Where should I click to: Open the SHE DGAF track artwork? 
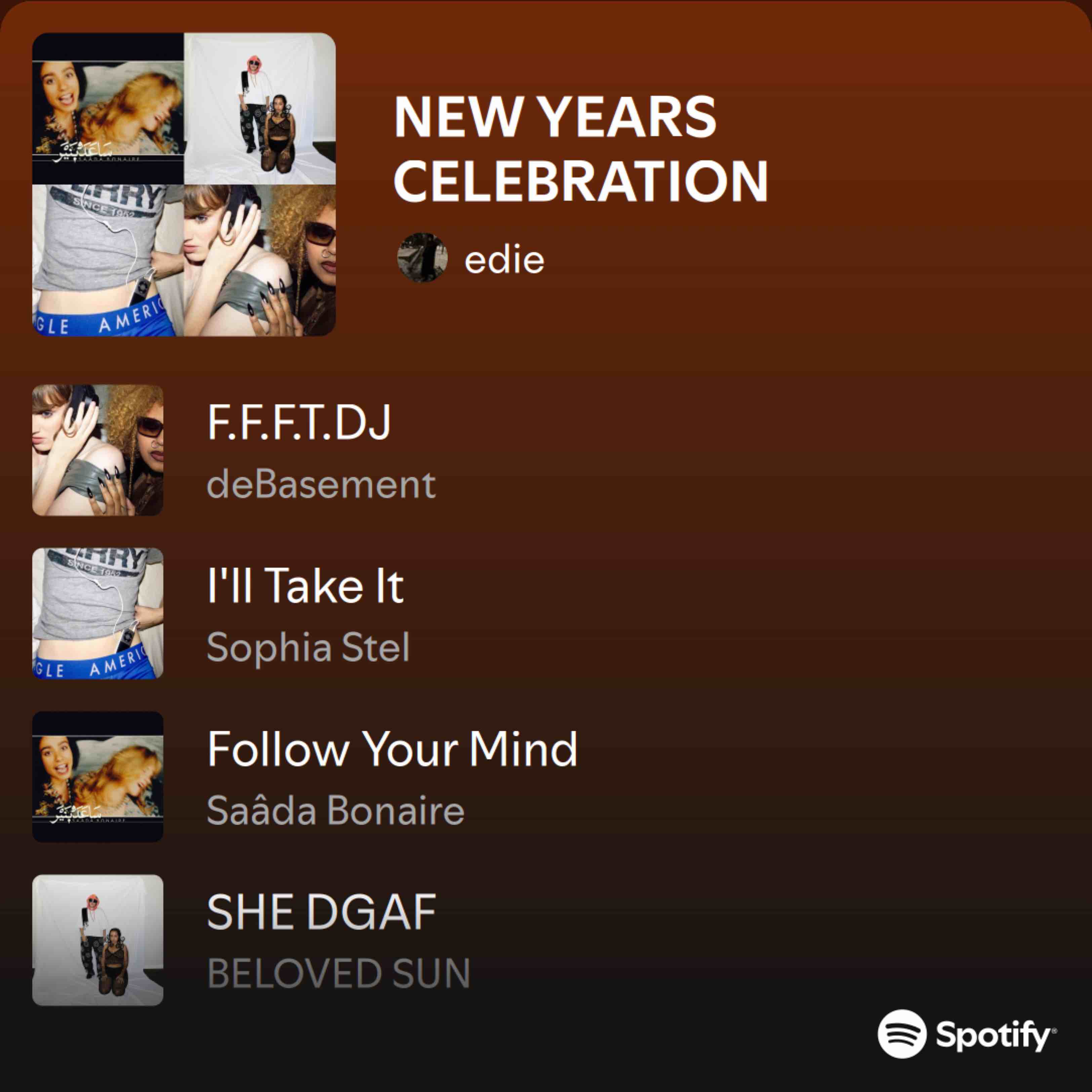(98, 940)
